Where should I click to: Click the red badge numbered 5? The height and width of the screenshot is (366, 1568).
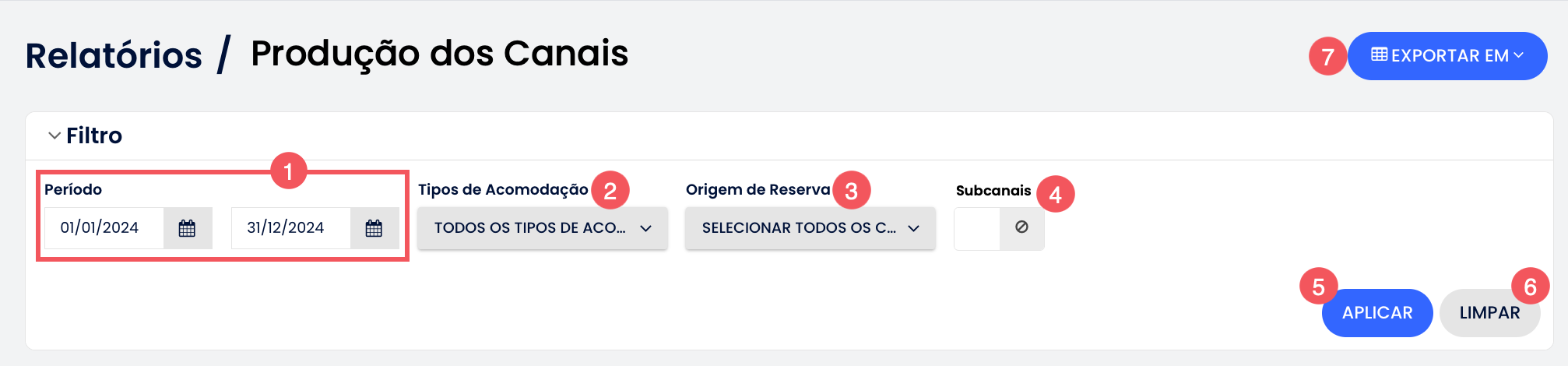coord(1318,287)
